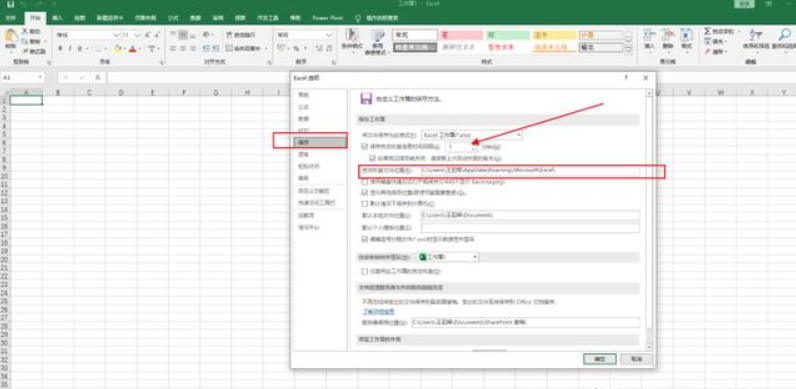Viewport: 796px width, 389px height.
Task: Open the AutoRecover exceptions workbook dropdown
Action: pos(449,257)
